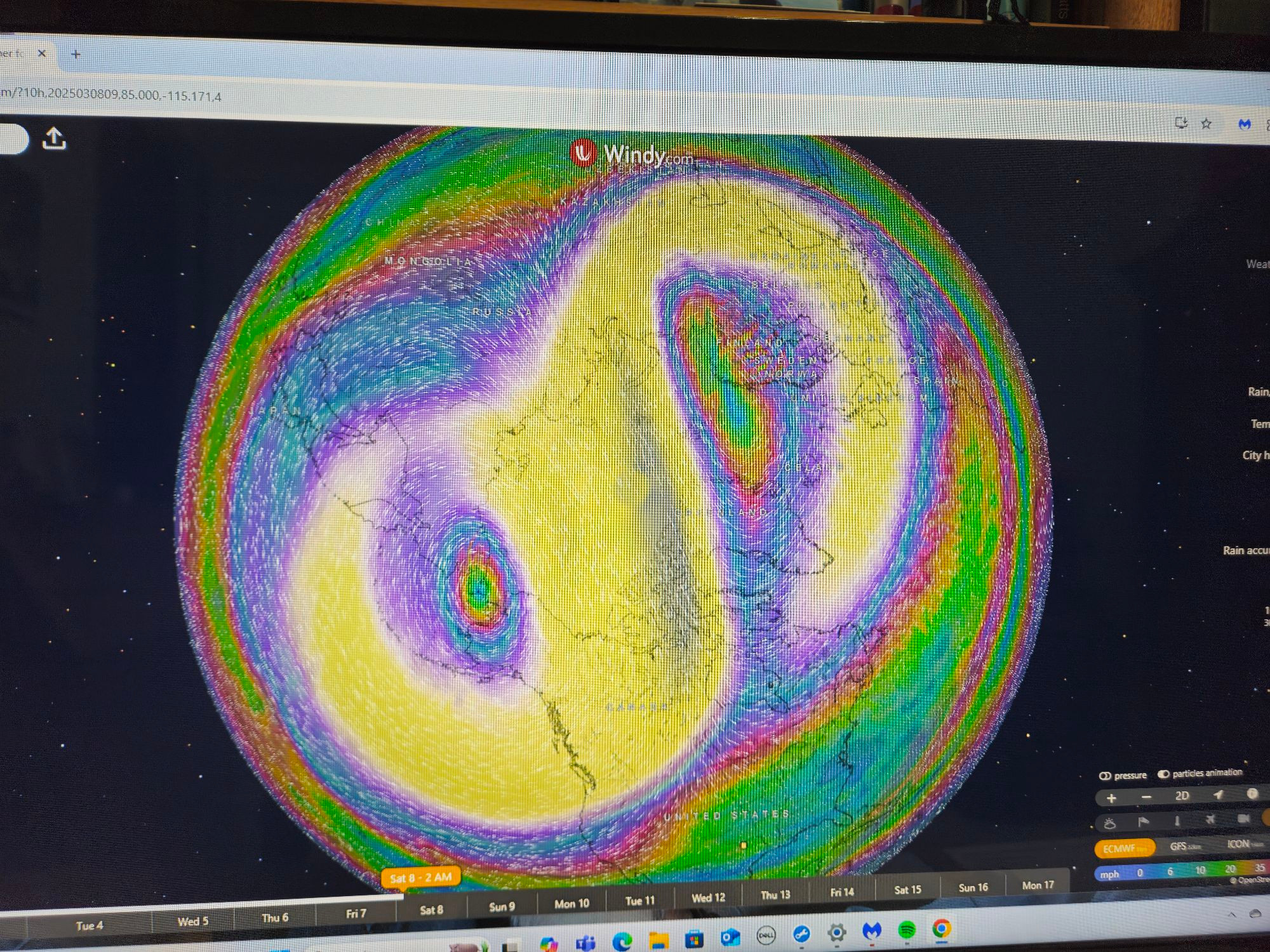
Task: Jump to Tue 4 on the timeline
Action: pos(90,926)
